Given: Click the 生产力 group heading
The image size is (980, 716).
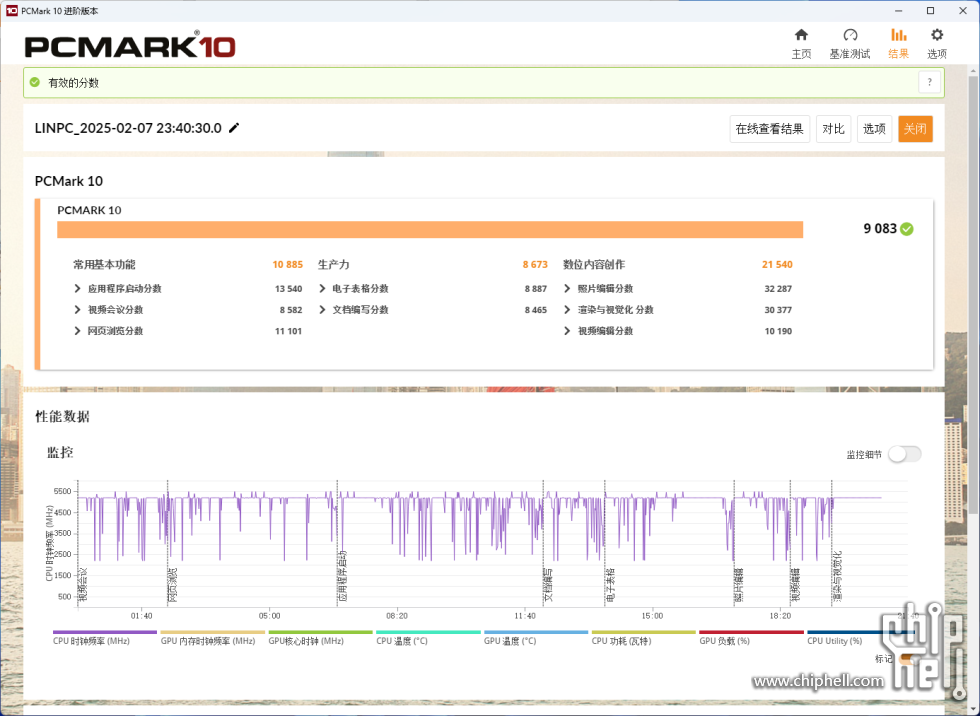Looking at the screenshot, I should click(333, 264).
